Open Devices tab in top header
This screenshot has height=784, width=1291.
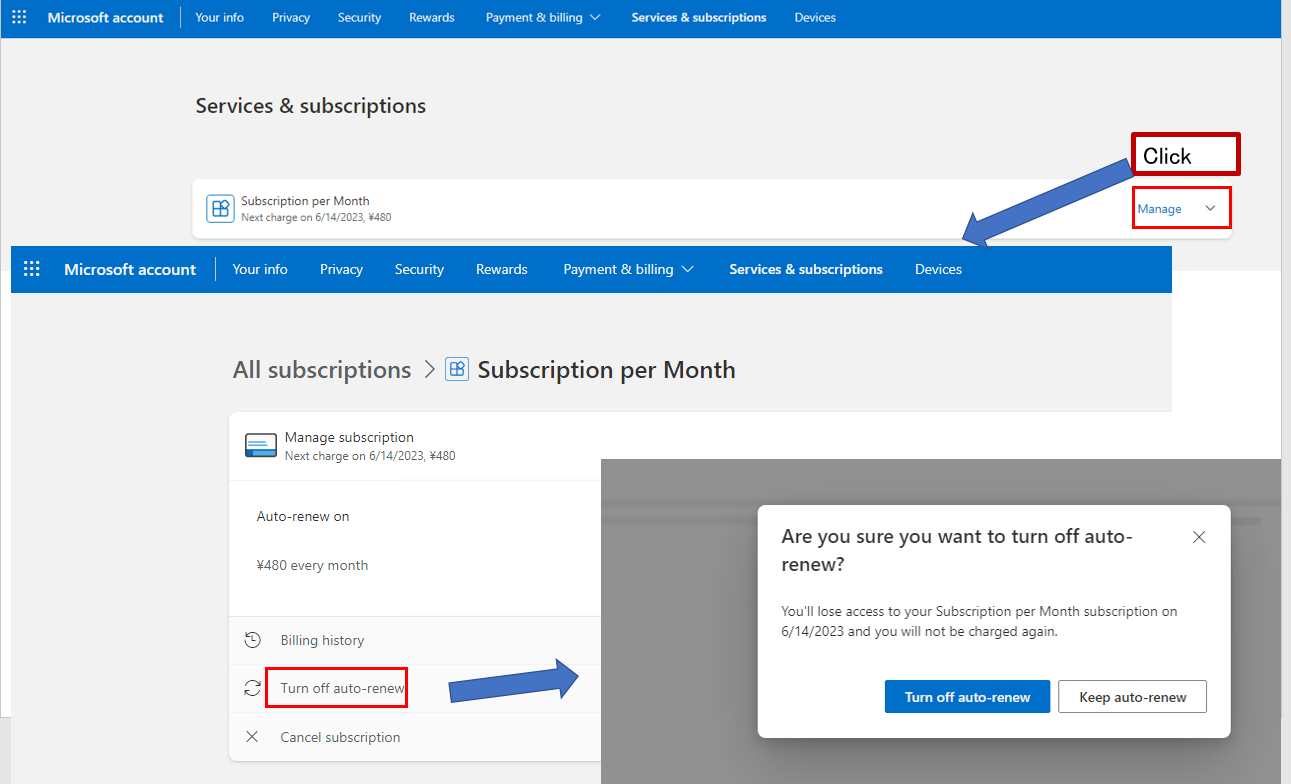[815, 18]
